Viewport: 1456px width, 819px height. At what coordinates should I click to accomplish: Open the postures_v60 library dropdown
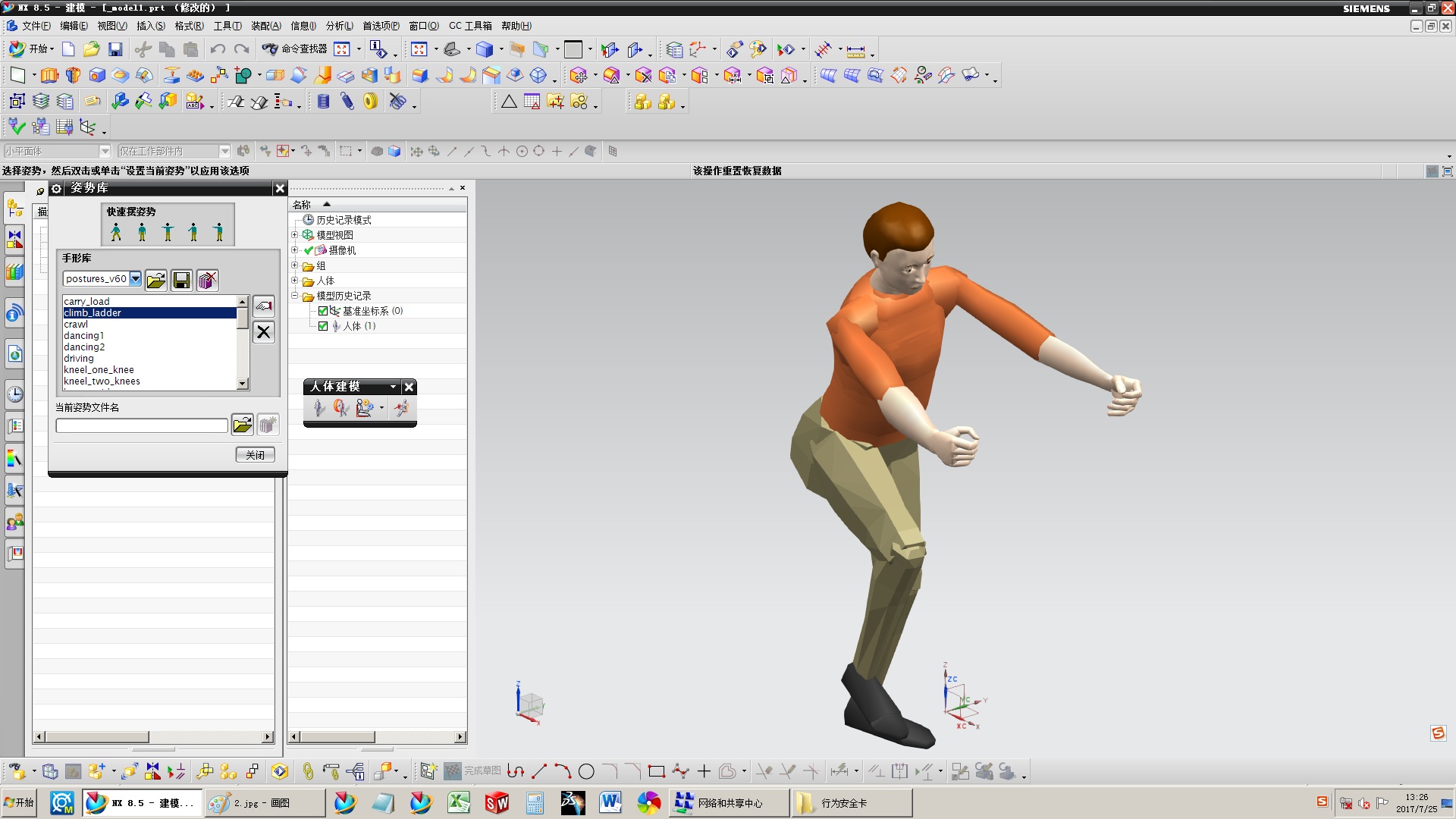(135, 279)
